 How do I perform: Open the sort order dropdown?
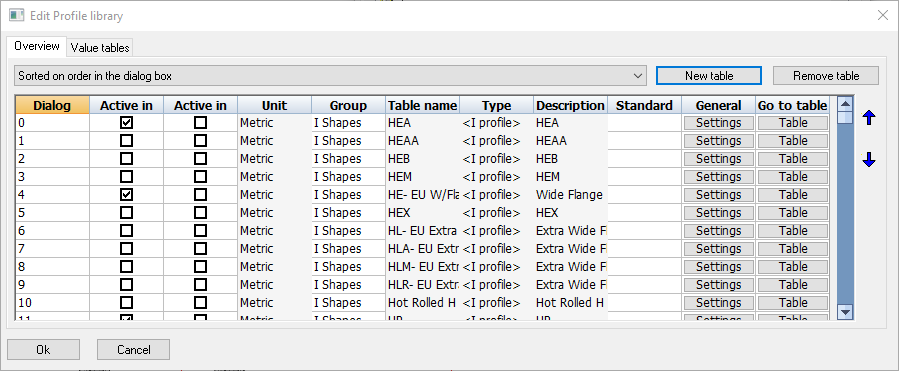pos(330,76)
